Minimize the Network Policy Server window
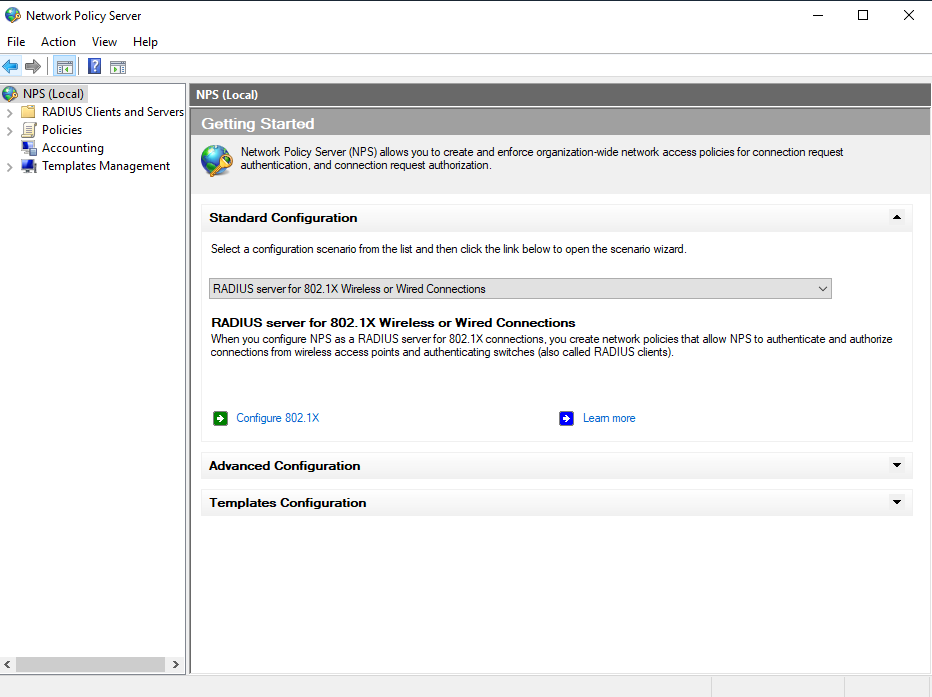Screen dimensions: 932x697 pyautogui.click(x=818, y=15)
